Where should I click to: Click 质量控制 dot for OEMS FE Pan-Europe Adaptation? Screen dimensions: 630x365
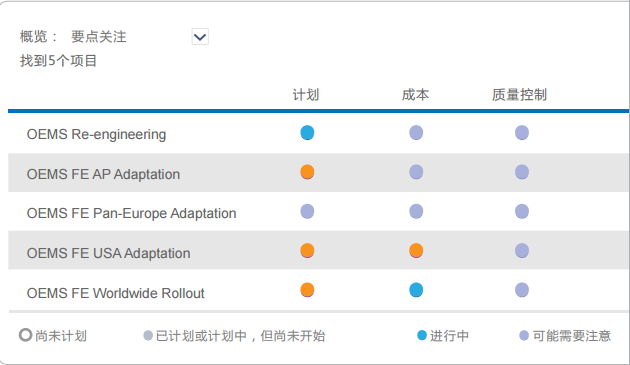pos(522,211)
